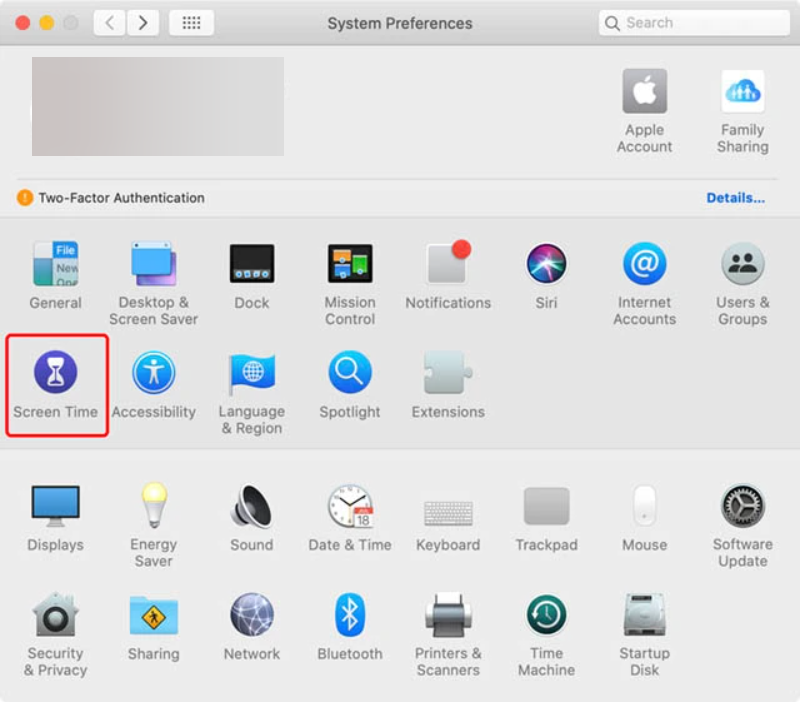Click Details link for Two-Factor Authentication
The width and height of the screenshot is (800, 702).
736,198
